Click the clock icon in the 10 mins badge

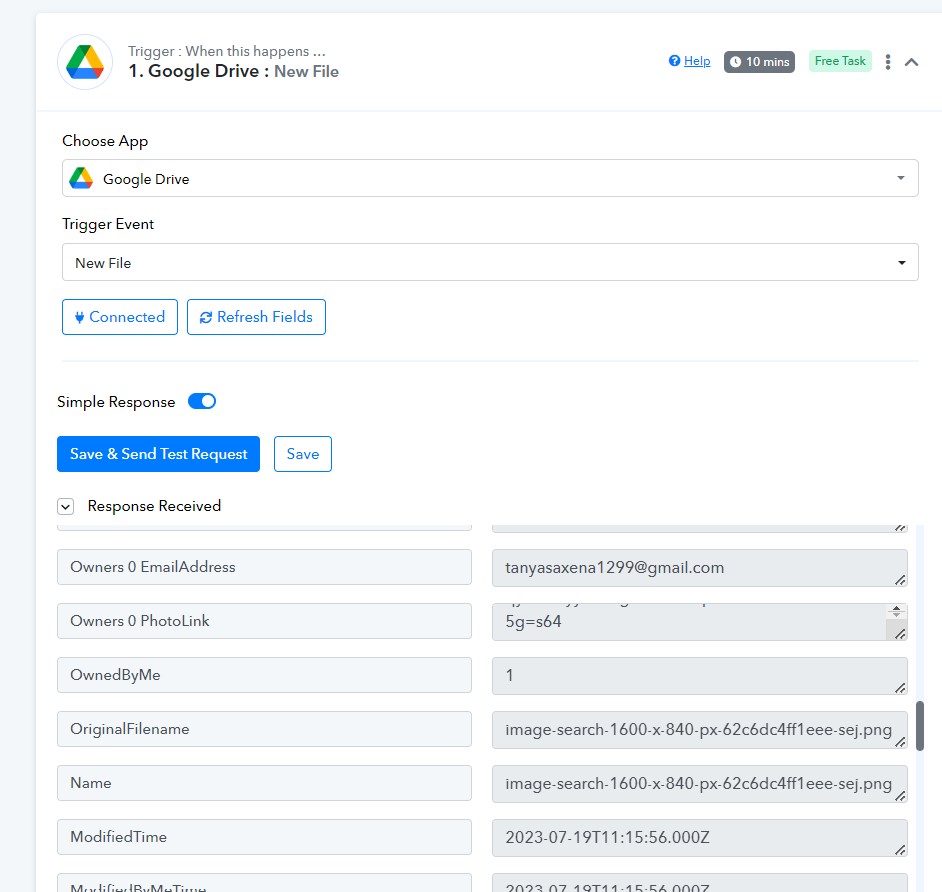pyautogui.click(x=735, y=62)
